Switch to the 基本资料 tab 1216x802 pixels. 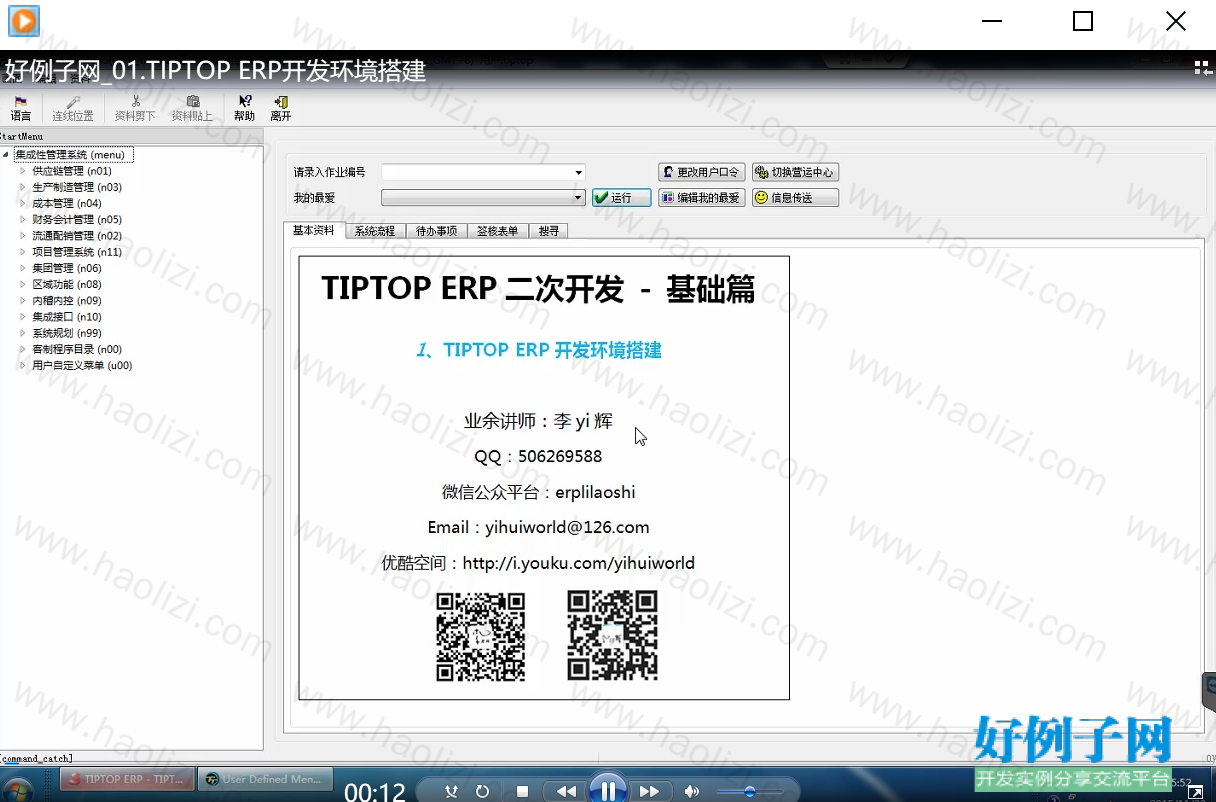tap(314, 230)
